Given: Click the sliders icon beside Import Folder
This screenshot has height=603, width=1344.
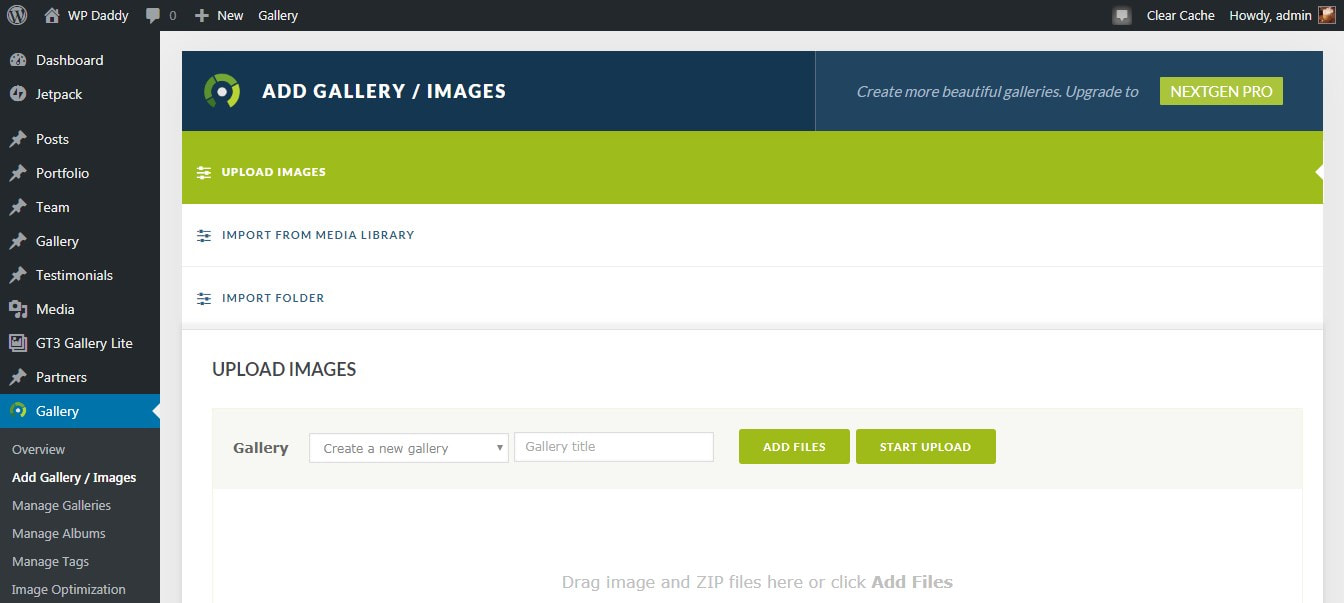Looking at the screenshot, I should tap(204, 298).
